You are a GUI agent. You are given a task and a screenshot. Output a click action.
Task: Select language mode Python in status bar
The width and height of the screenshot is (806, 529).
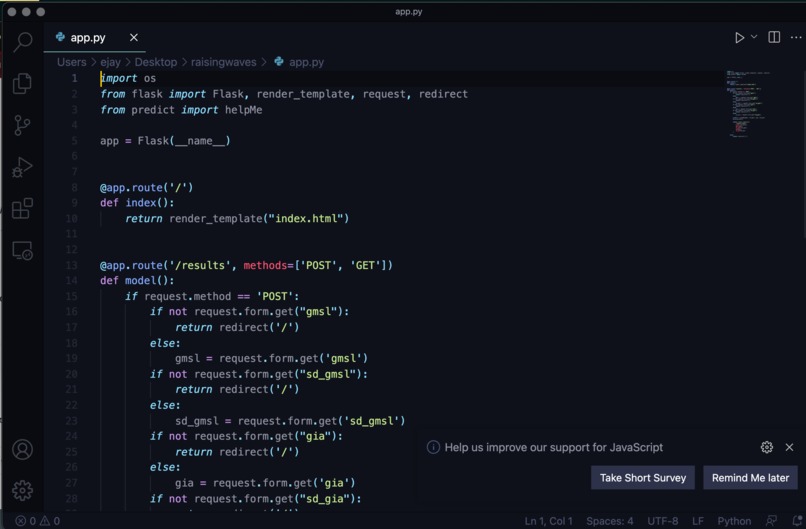(x=734, y=521)
